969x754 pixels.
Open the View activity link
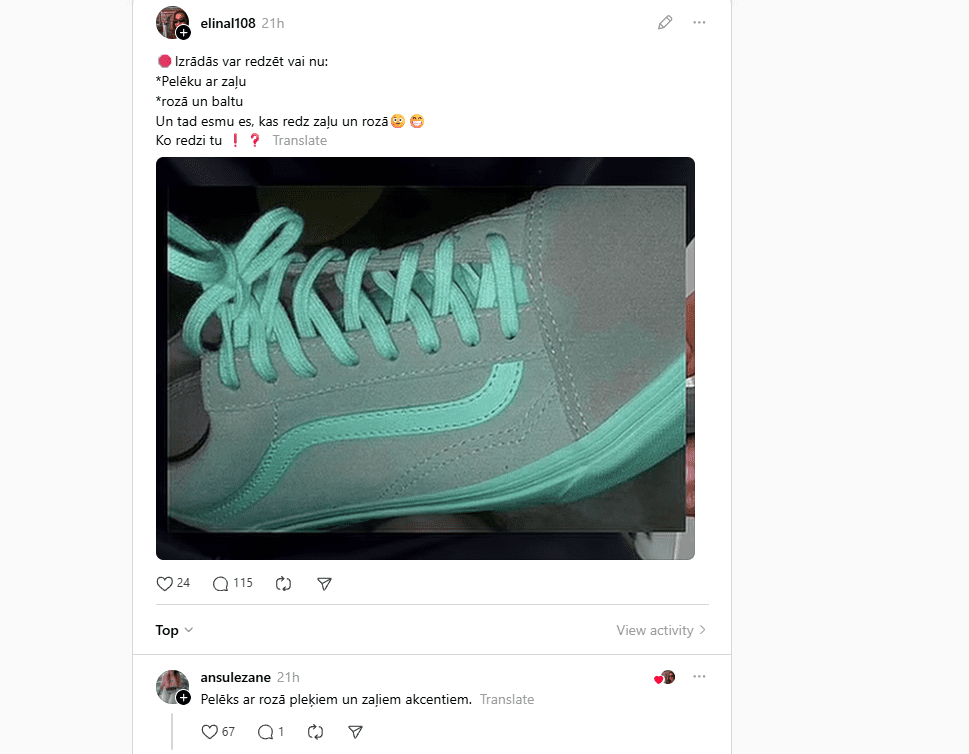(661, 630)
